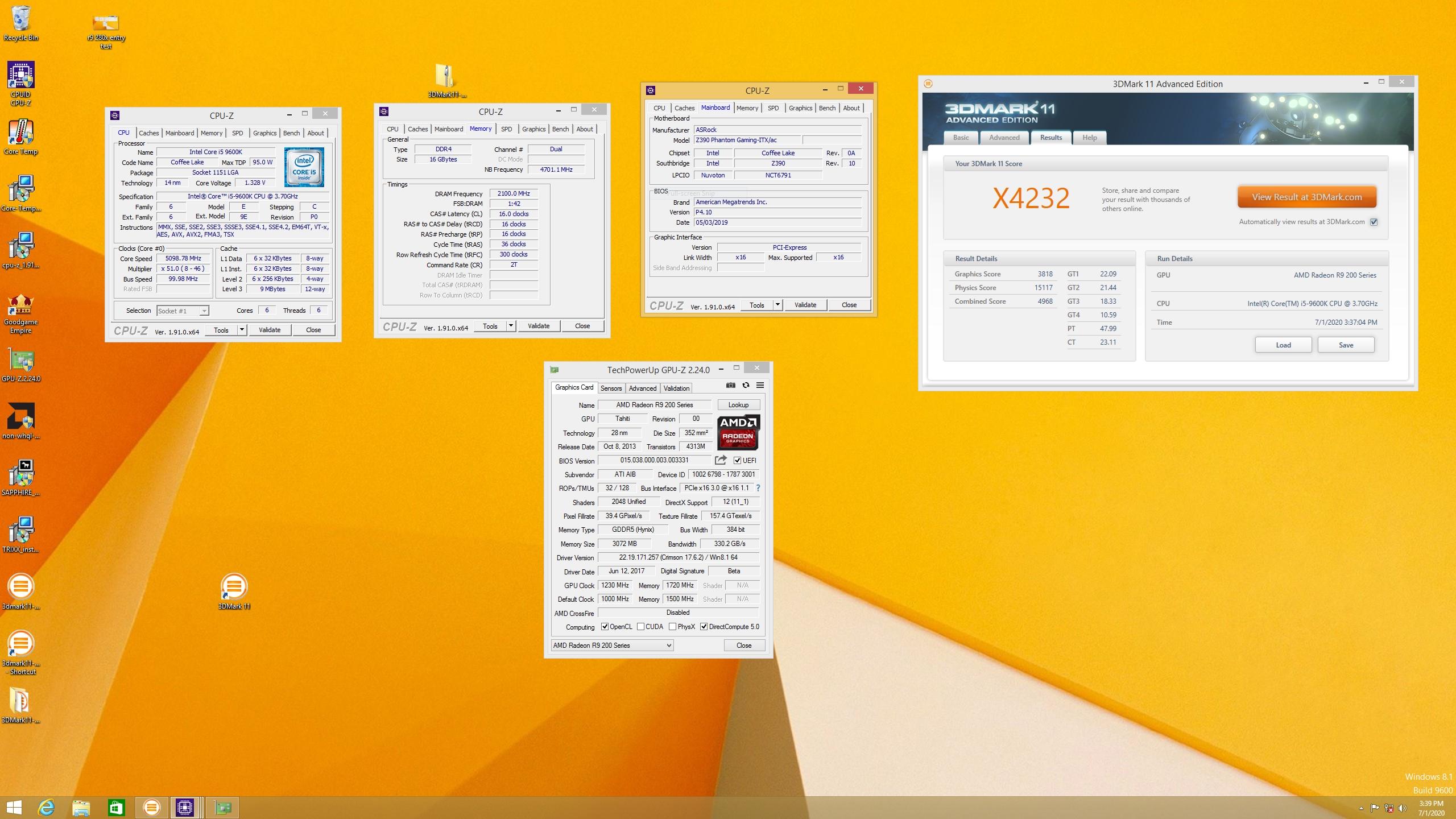Open the r9 280x entry test desktop icon
Viewport: 1456px width, 819px height.
pyautogui.click(x=106, y=31)
